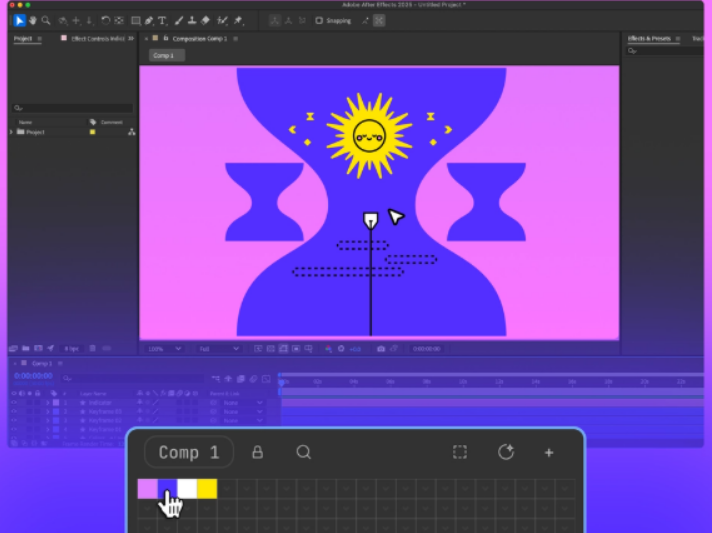Open the 100% magnification dropdown
712x533 pixels.
tap(164, 349)
